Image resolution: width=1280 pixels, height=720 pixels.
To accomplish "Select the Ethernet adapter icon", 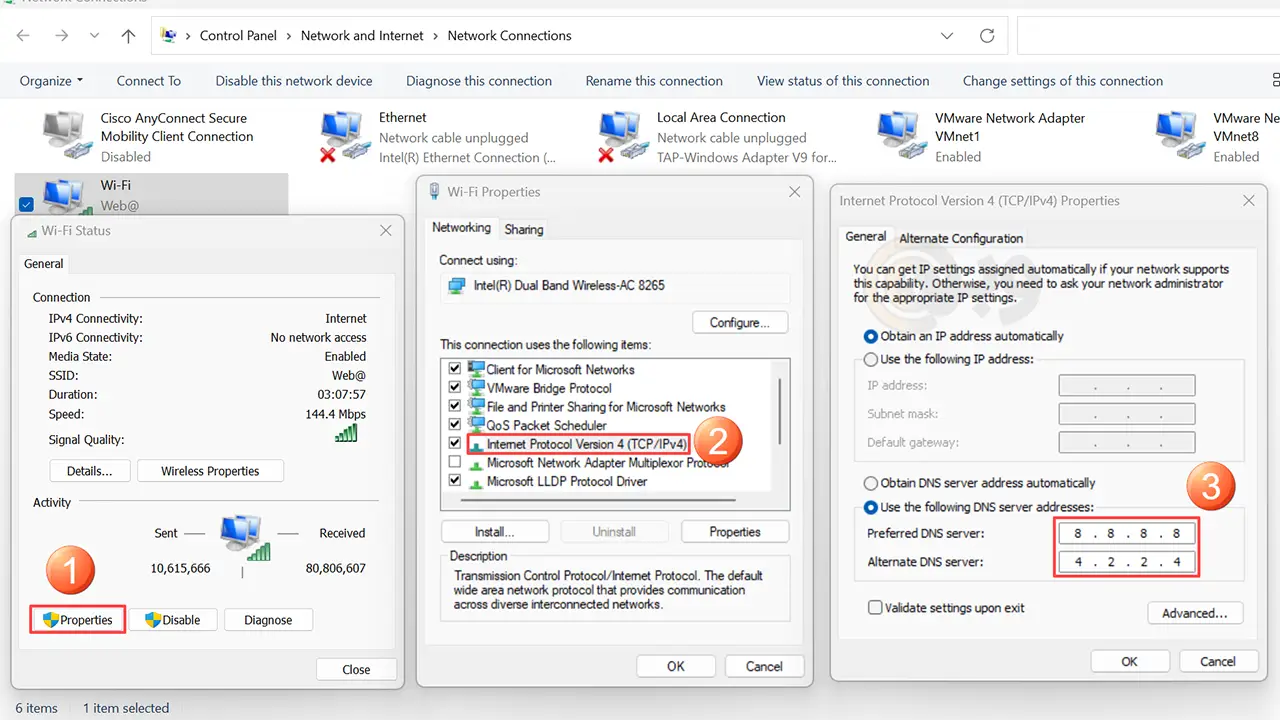I will click(342, 136).
